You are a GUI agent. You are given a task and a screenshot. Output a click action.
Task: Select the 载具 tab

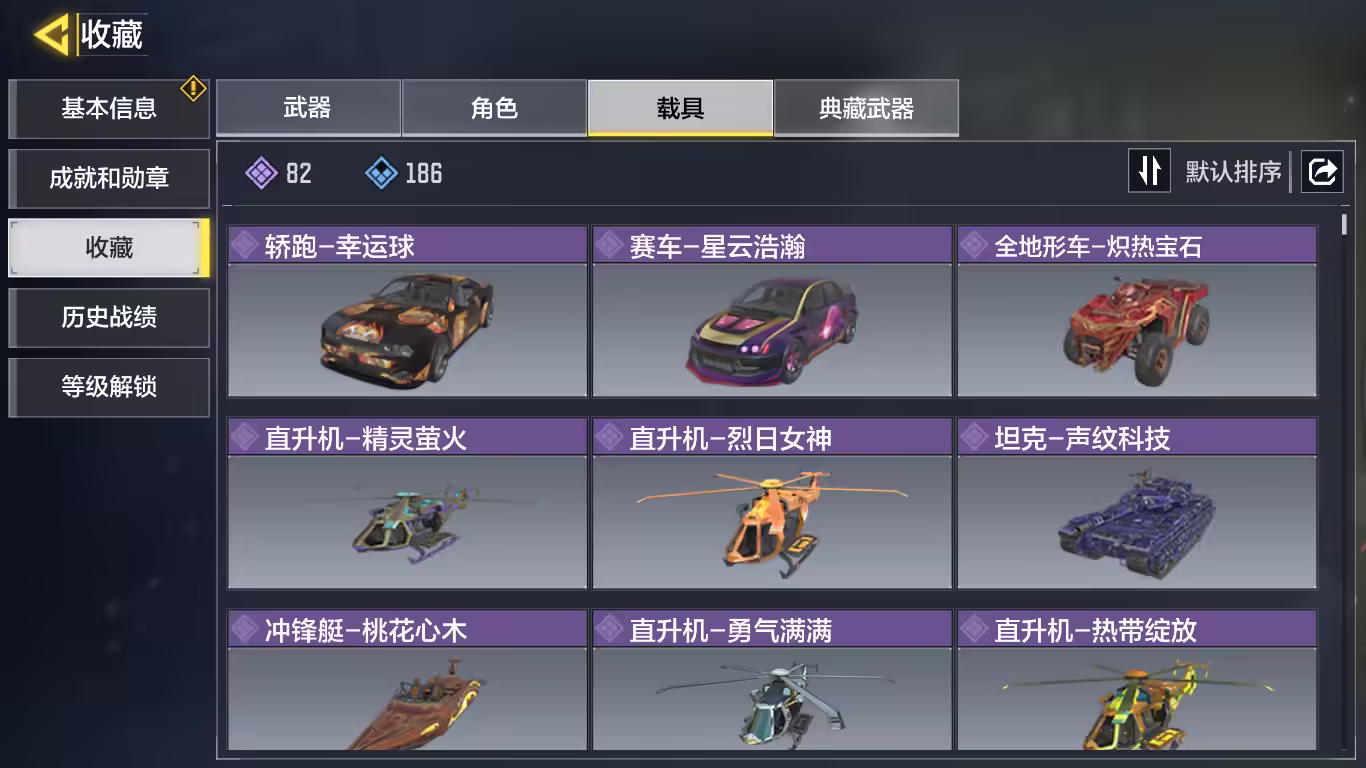680,108
